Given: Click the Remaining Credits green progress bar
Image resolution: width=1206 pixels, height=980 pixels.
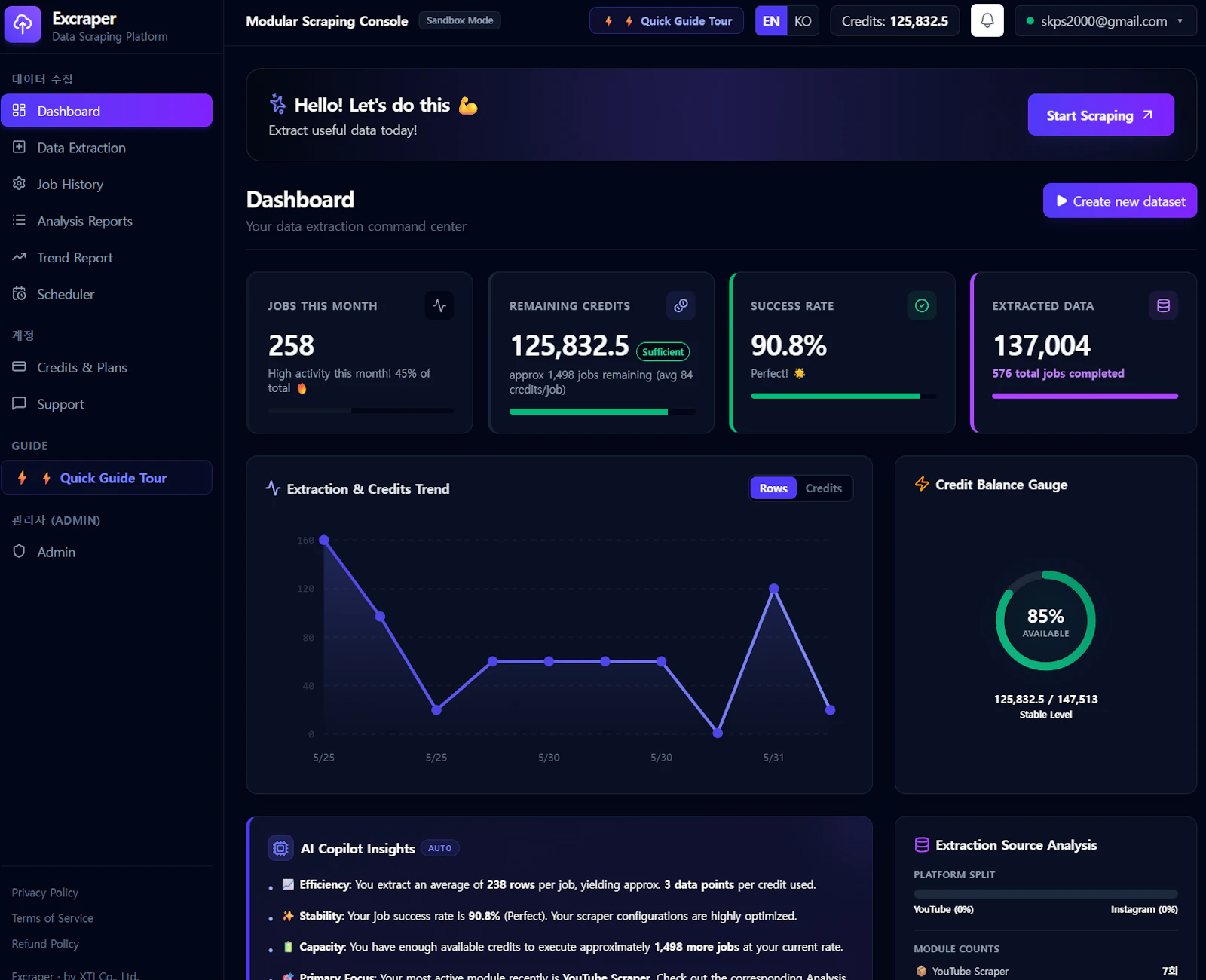Looking at the screenshot, I should click(x=602, y=412).
